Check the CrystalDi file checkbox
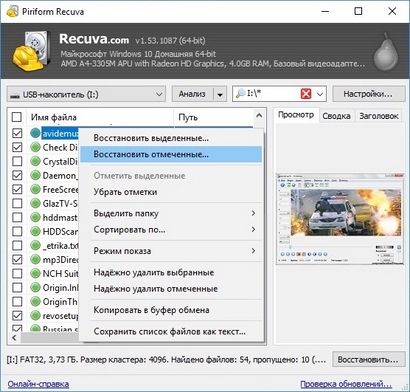 point(17,161)
